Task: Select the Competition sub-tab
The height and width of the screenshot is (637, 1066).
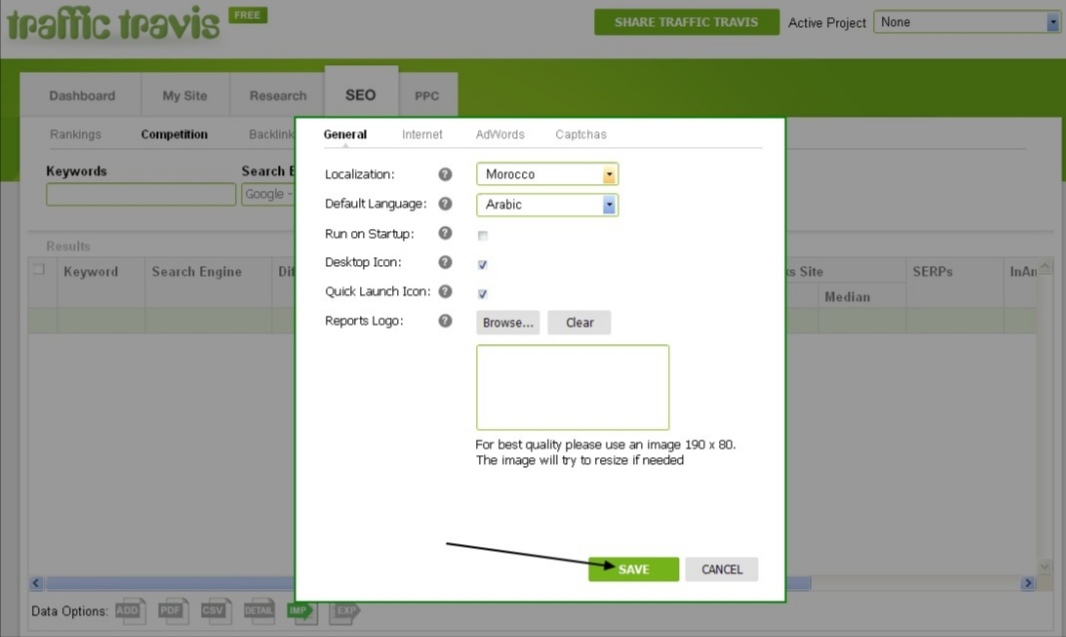Action: coord(174,135)
